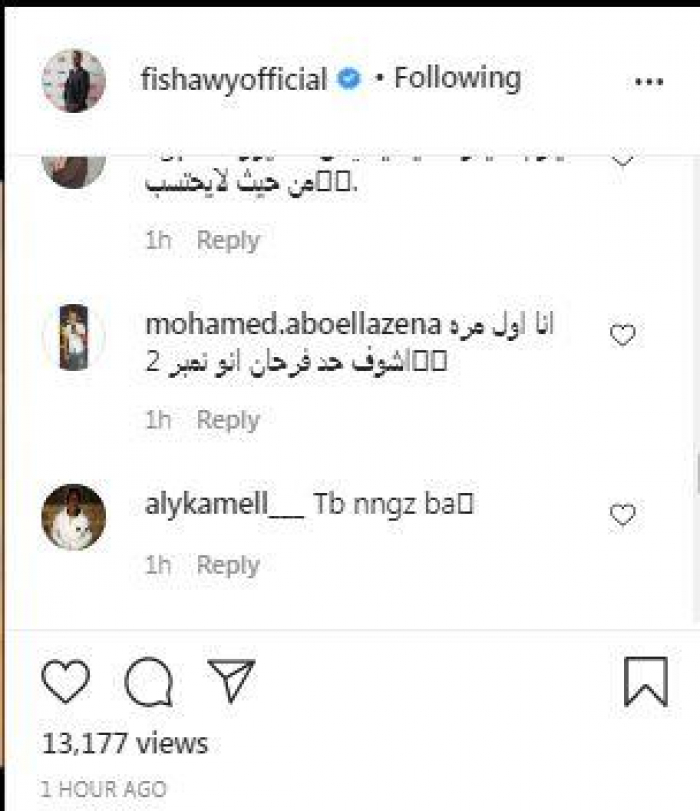Viewport: 700px width, 811px height.
Task: Open mohamed.aboellazena's avatar
Action: coord(73,337)
